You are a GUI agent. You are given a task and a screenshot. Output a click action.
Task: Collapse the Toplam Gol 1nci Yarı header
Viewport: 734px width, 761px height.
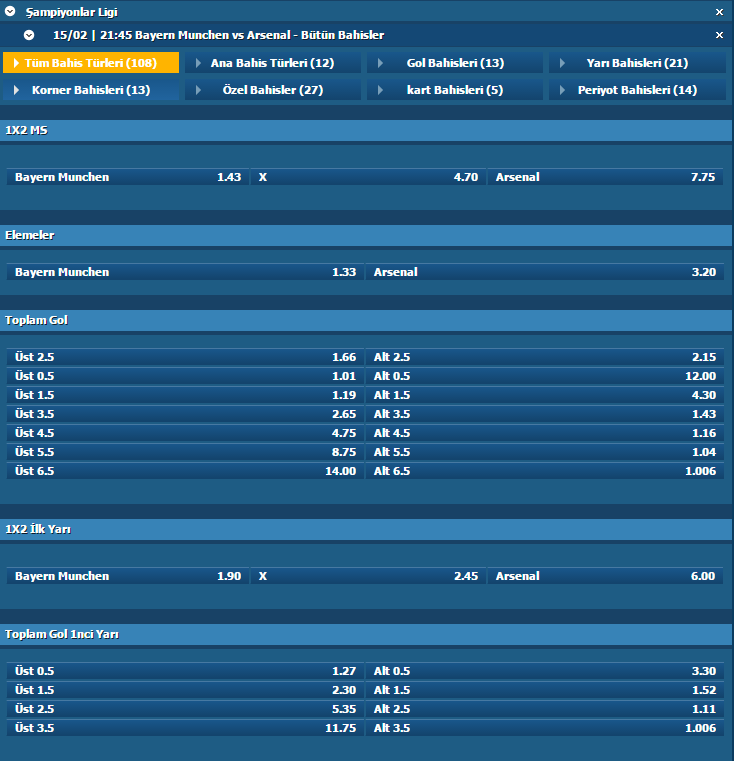366,634
